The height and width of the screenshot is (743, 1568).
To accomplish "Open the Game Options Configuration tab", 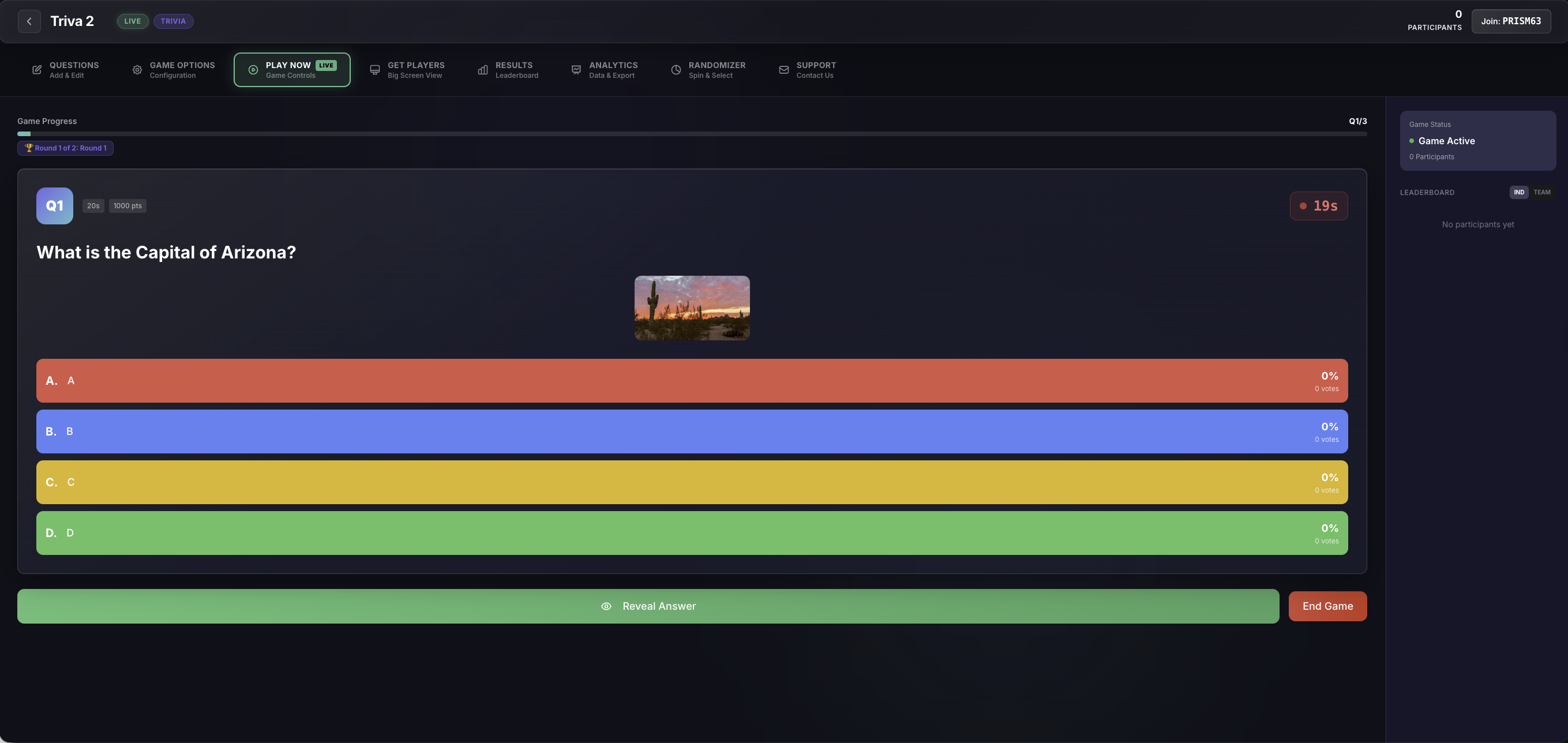I will (174, 70).
